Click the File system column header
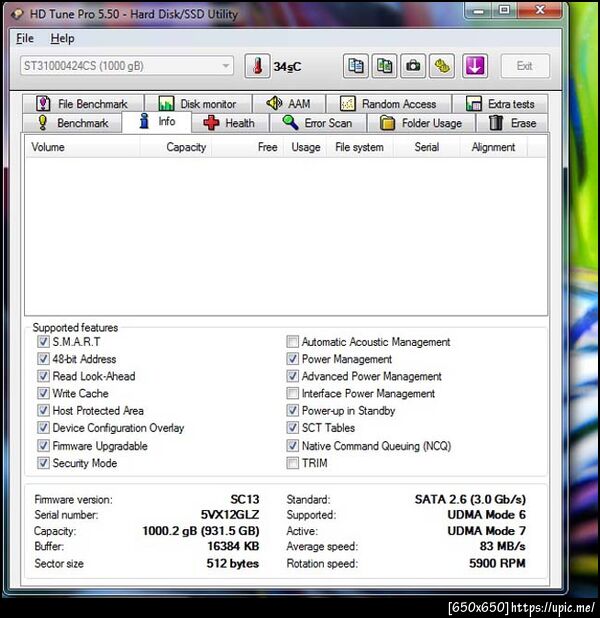This screenshot has height=618, width=600. (360, 147)
